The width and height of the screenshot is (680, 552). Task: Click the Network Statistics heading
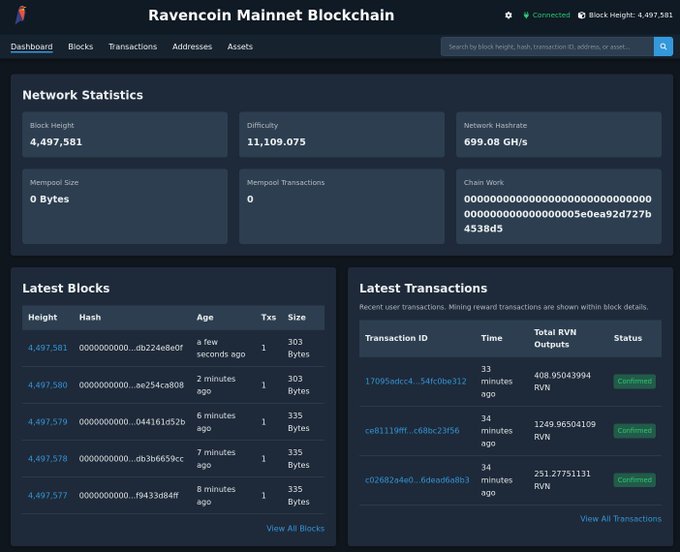click(82, 95)
